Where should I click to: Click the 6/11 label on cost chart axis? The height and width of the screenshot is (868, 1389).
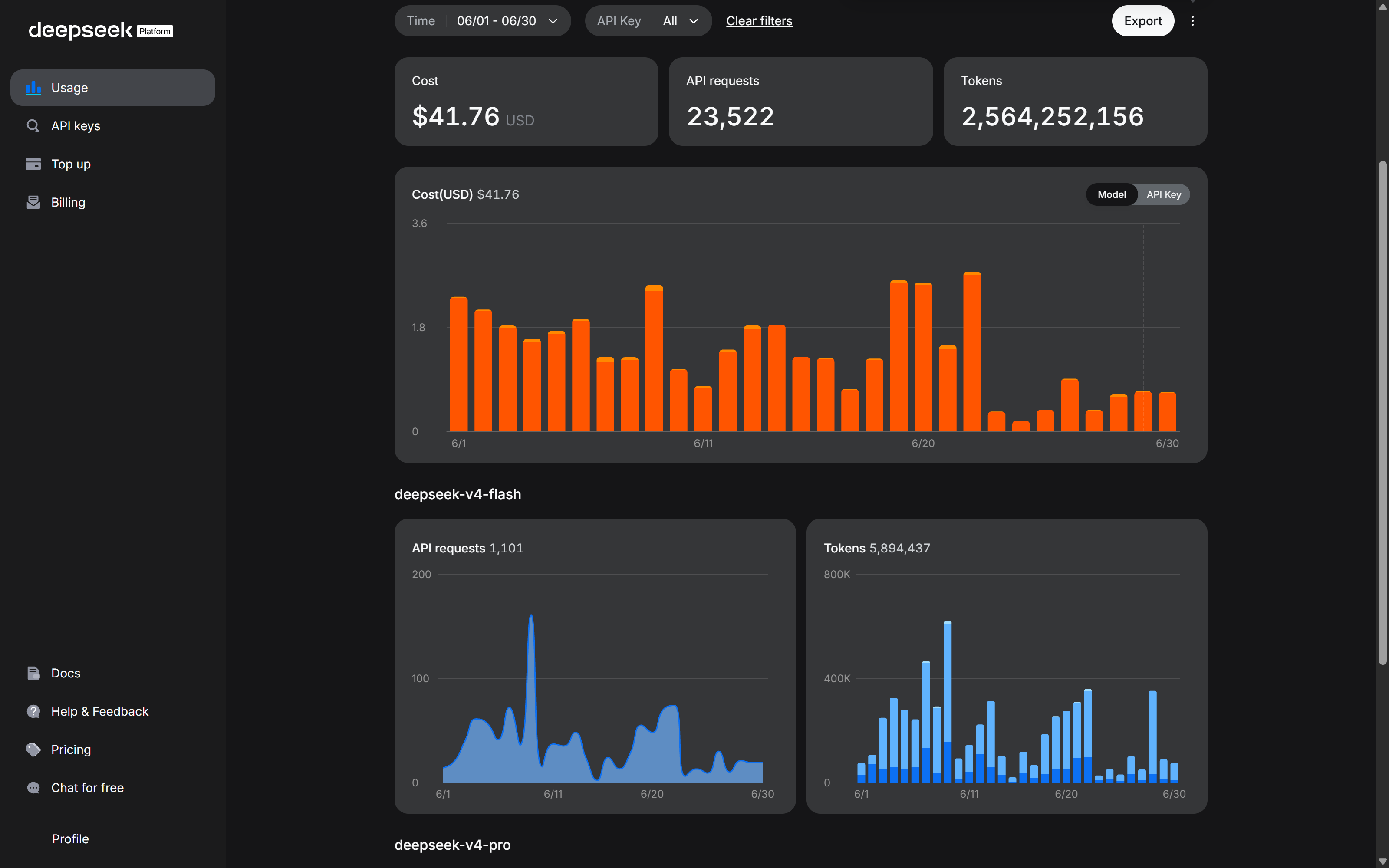click(x=703, y=443)
